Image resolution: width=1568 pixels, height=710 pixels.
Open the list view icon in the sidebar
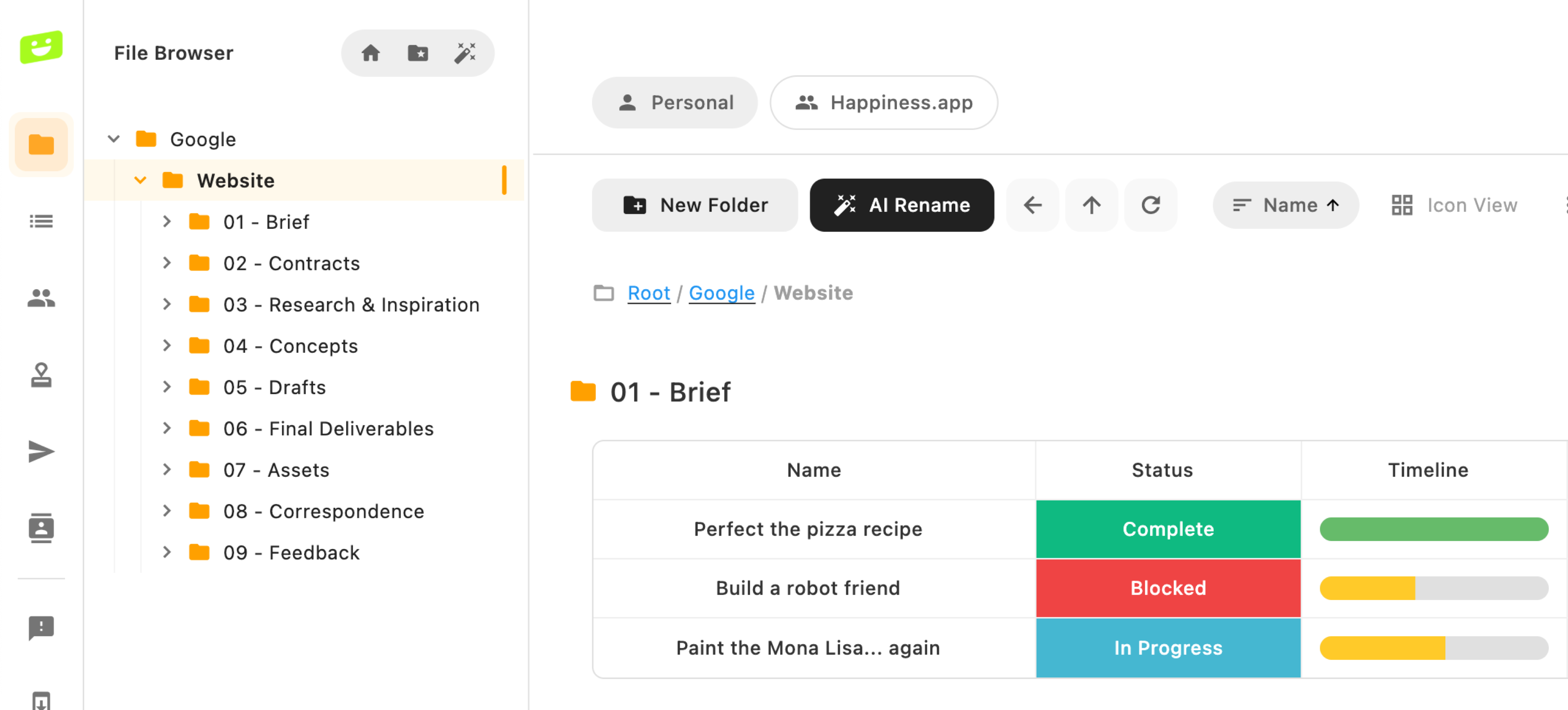click(41, 221)
